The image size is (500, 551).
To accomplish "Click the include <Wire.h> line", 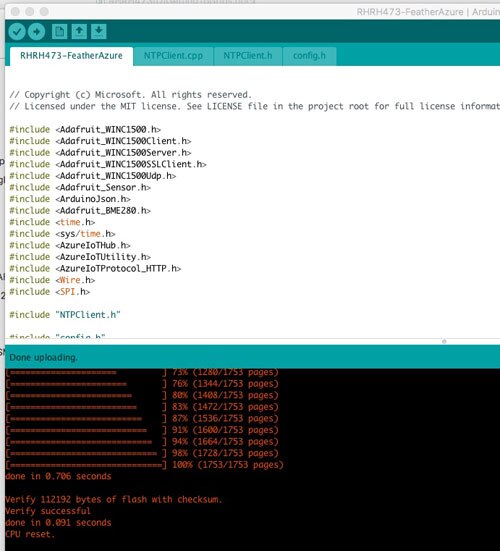I will pos(52,280).
